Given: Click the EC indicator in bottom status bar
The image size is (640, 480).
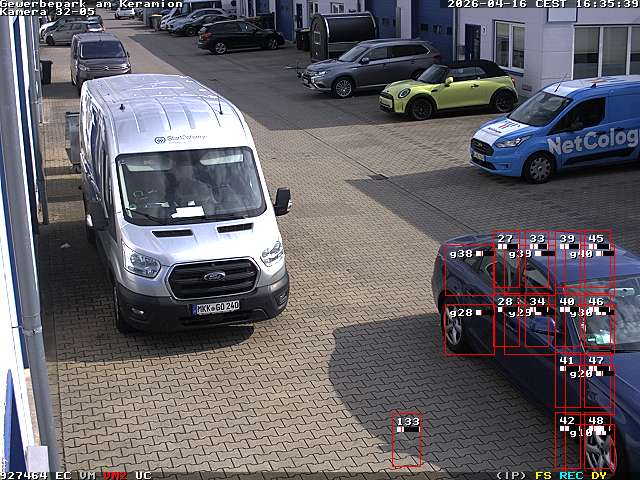Looking at the screenshot, I should pos(63,475).
